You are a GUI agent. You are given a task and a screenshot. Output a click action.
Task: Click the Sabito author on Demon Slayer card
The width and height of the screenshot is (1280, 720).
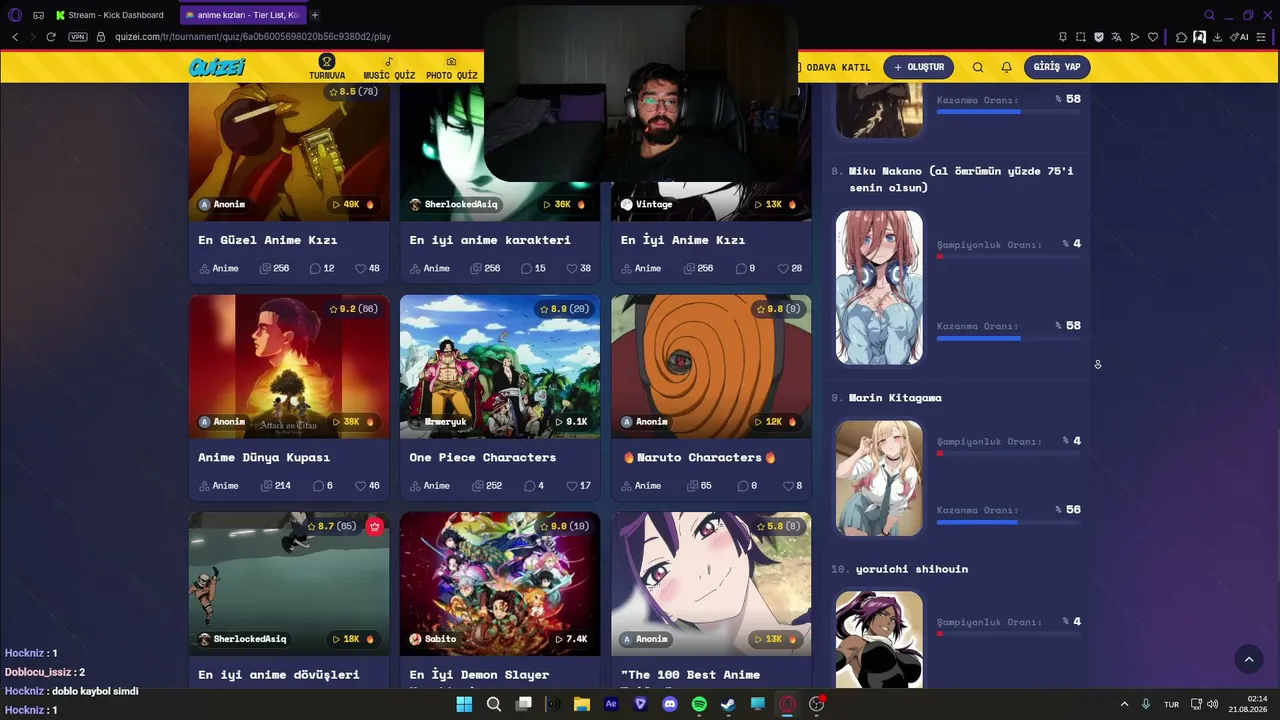433,639
